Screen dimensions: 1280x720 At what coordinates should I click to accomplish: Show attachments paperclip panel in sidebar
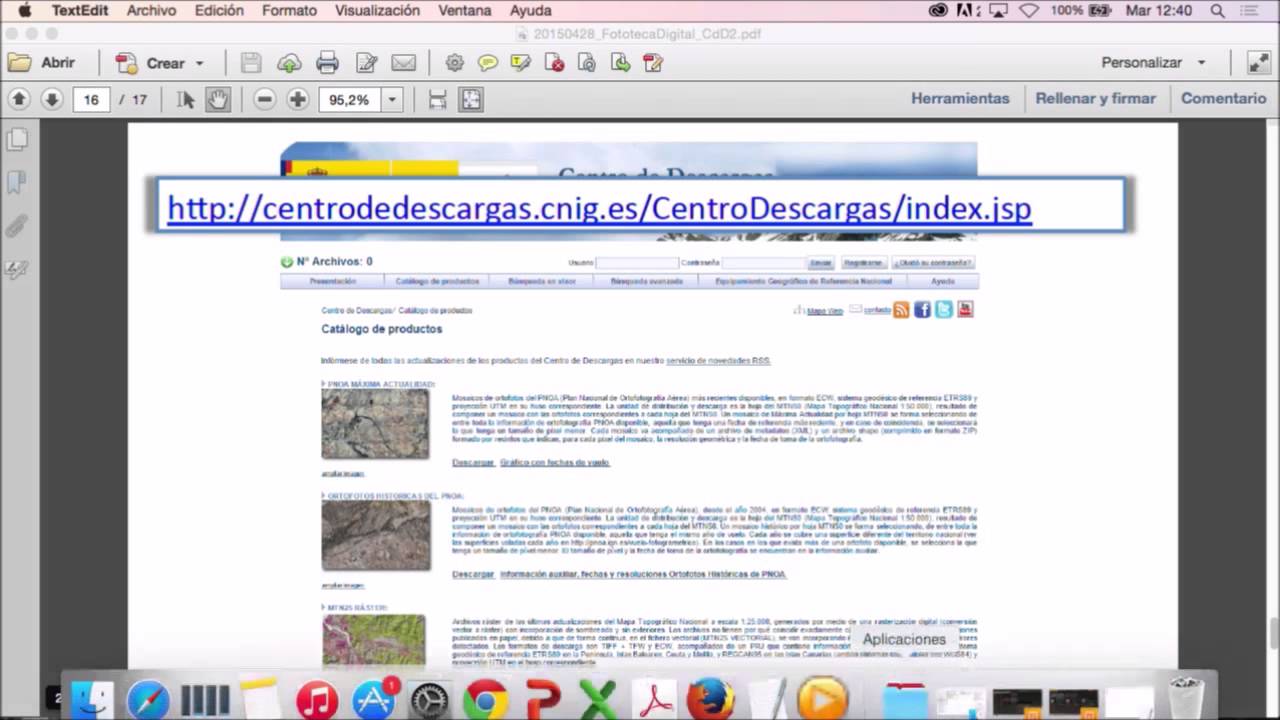(17, 226)
